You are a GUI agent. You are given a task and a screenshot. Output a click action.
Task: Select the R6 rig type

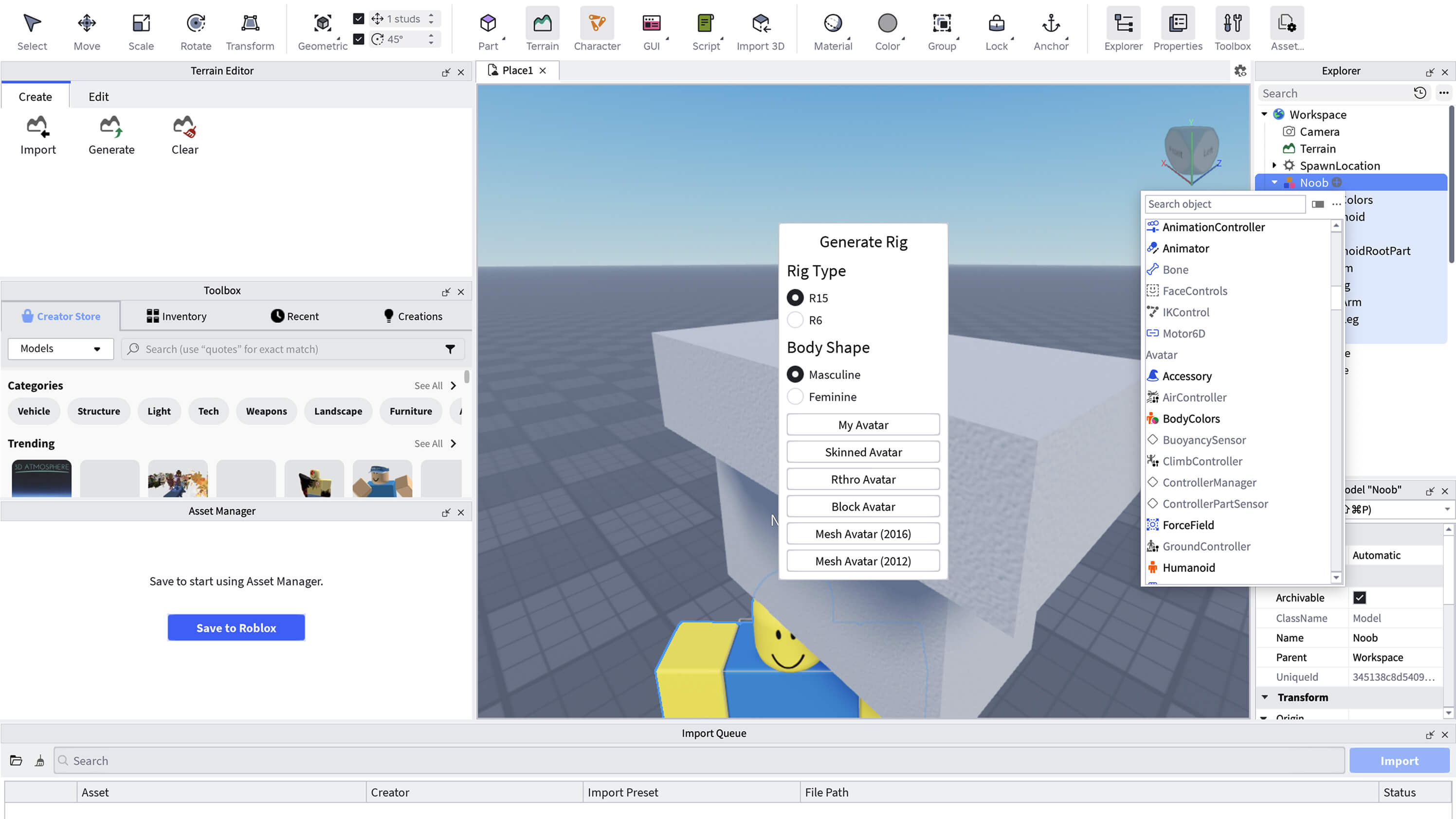click(795, 320)
